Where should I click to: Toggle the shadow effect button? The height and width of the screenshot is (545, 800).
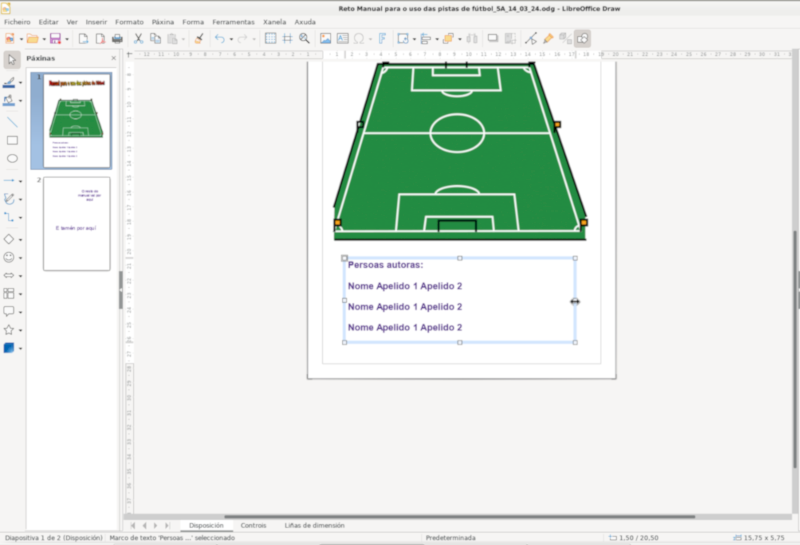(492, 38)
